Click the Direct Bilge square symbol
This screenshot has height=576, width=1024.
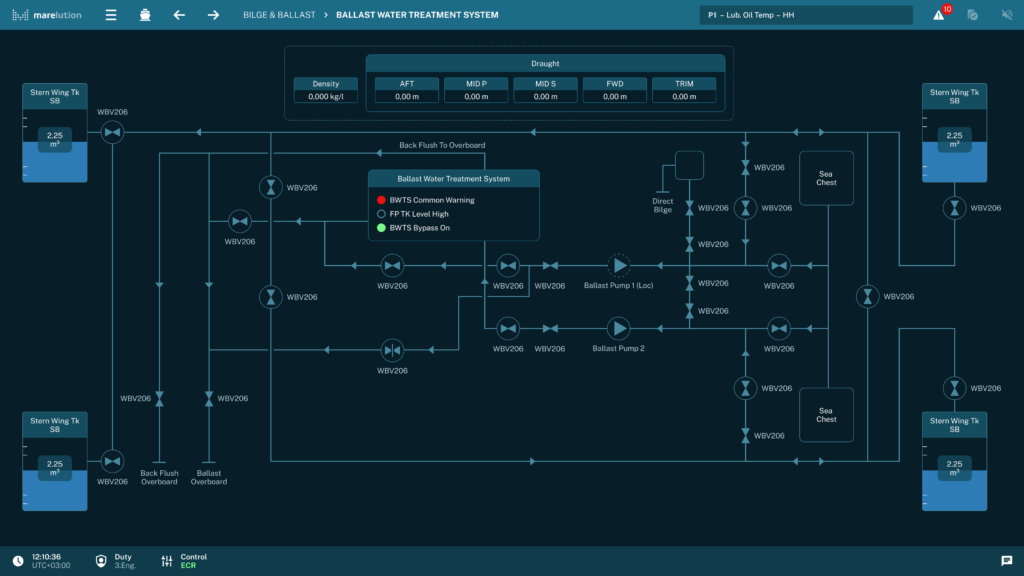point(690,165)
